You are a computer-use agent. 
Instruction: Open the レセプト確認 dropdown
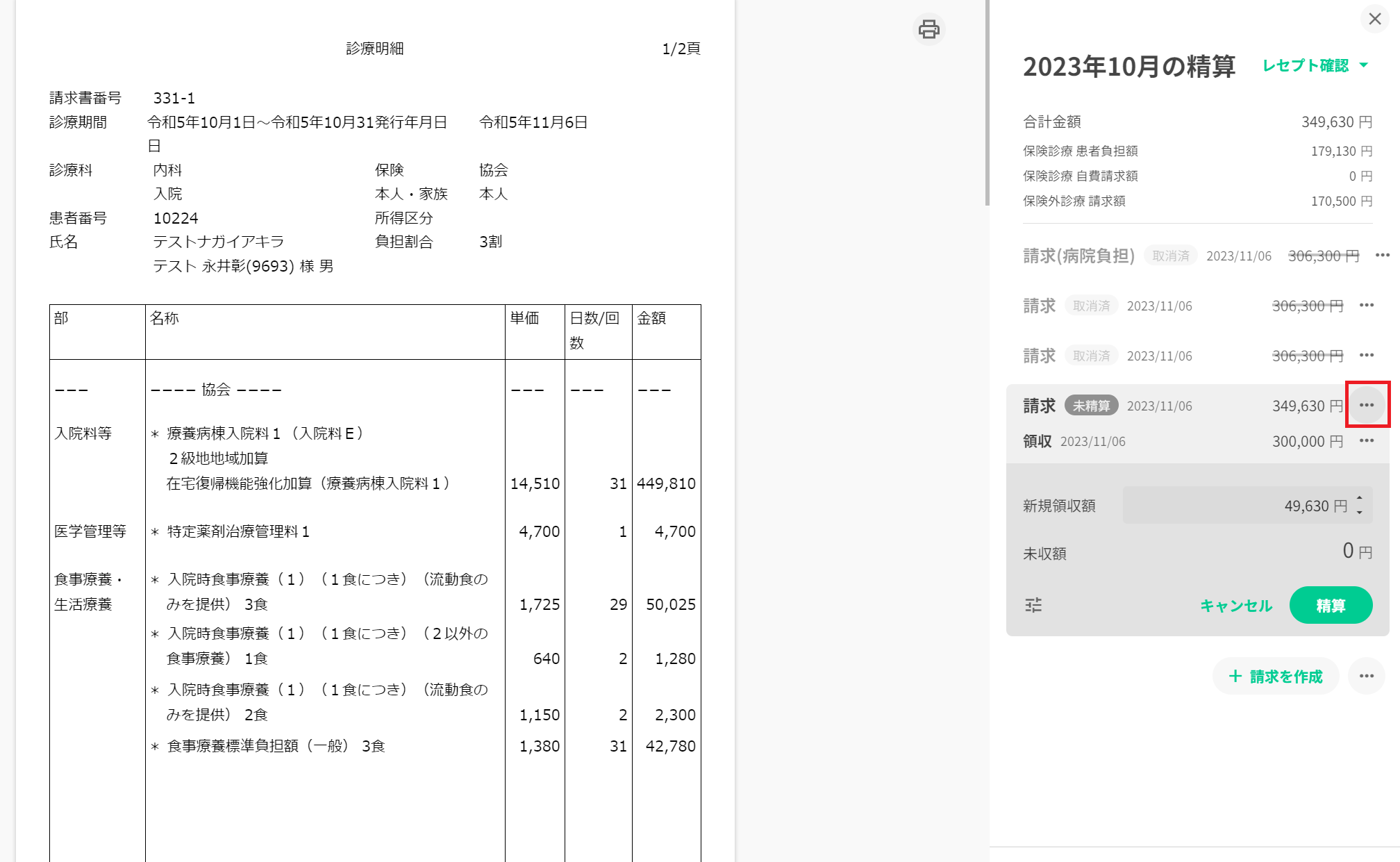point(1315,65)
